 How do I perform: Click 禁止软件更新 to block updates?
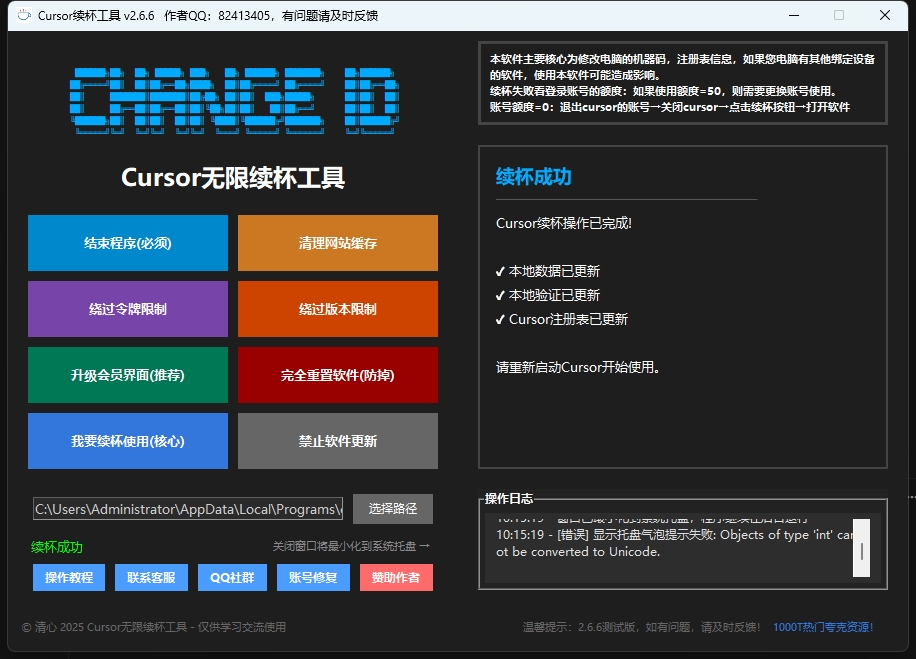[x=337, y=440]
